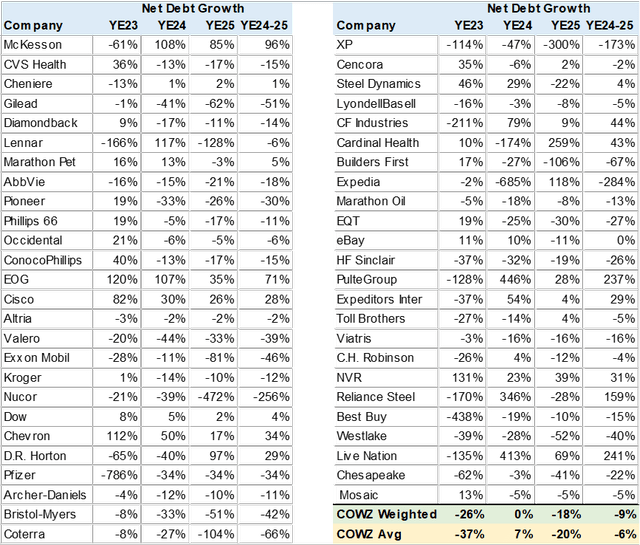Click Marathon Pet company name

pos(40,162)
